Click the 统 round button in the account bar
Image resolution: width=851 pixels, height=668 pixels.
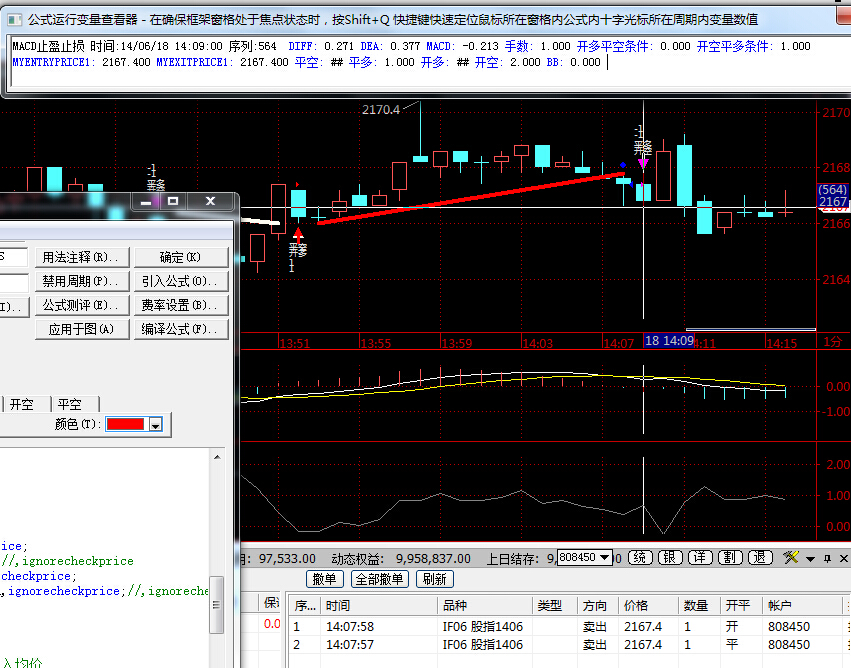[640, 557]
